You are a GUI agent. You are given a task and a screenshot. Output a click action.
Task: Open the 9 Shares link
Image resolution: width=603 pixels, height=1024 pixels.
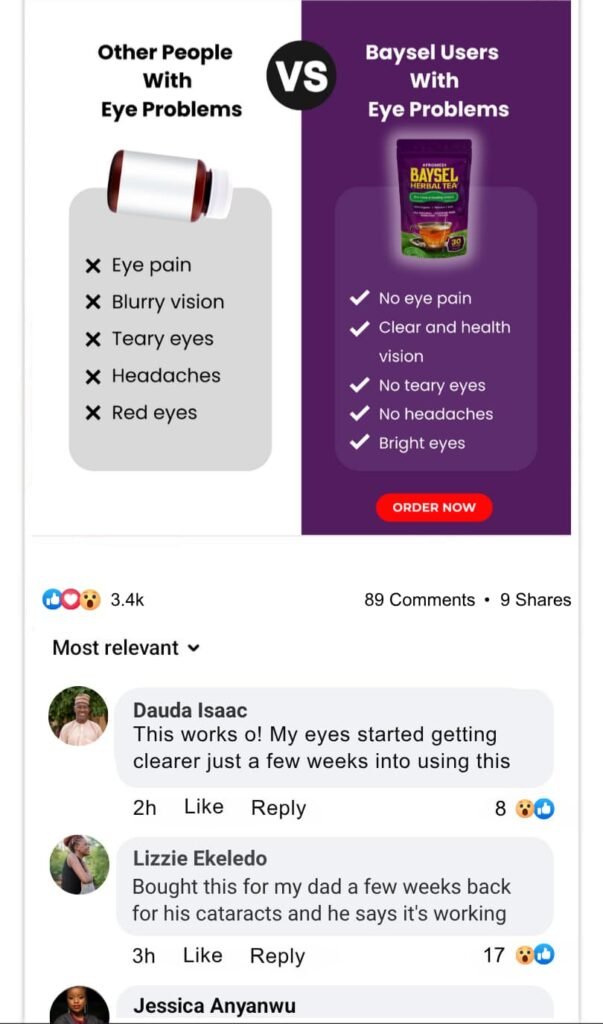pos(535,600)
